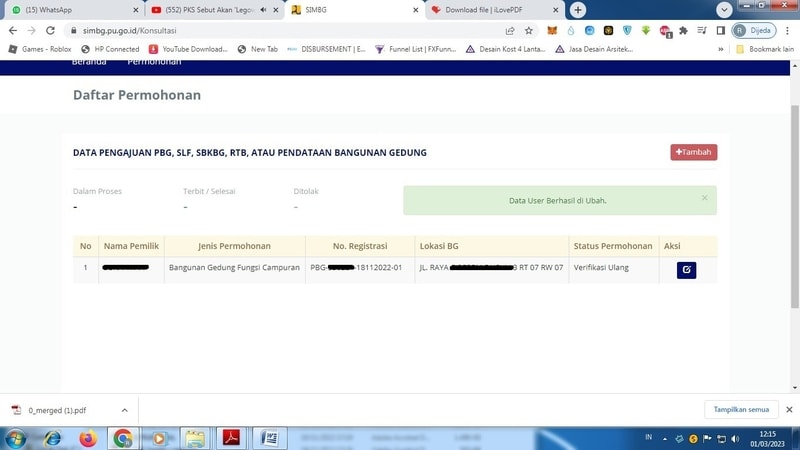
Task: Expand the 0_merged (1).pdf download options
Action: coord(124,410)
